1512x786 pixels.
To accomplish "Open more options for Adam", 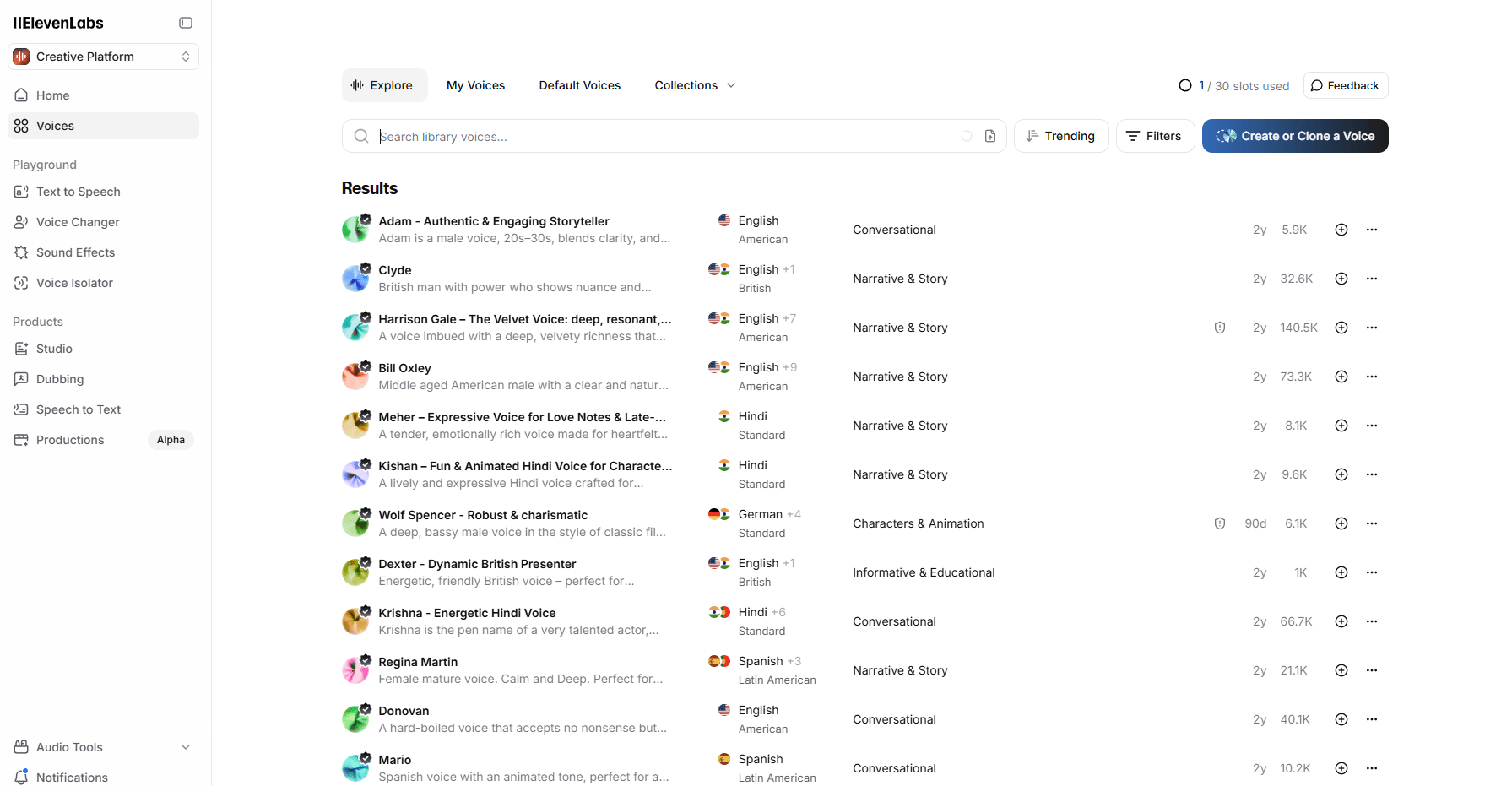I will 1372,230.
